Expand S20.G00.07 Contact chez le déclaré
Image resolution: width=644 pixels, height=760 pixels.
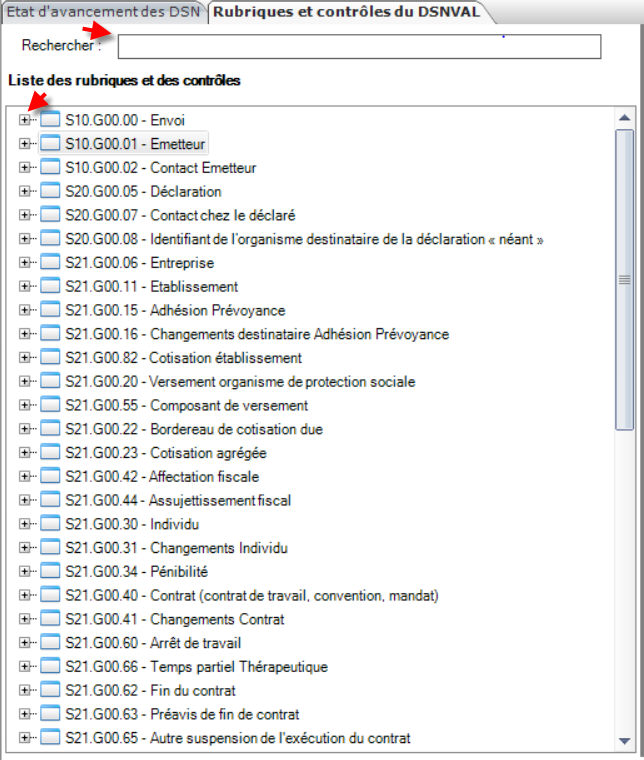tap(24, 214)
